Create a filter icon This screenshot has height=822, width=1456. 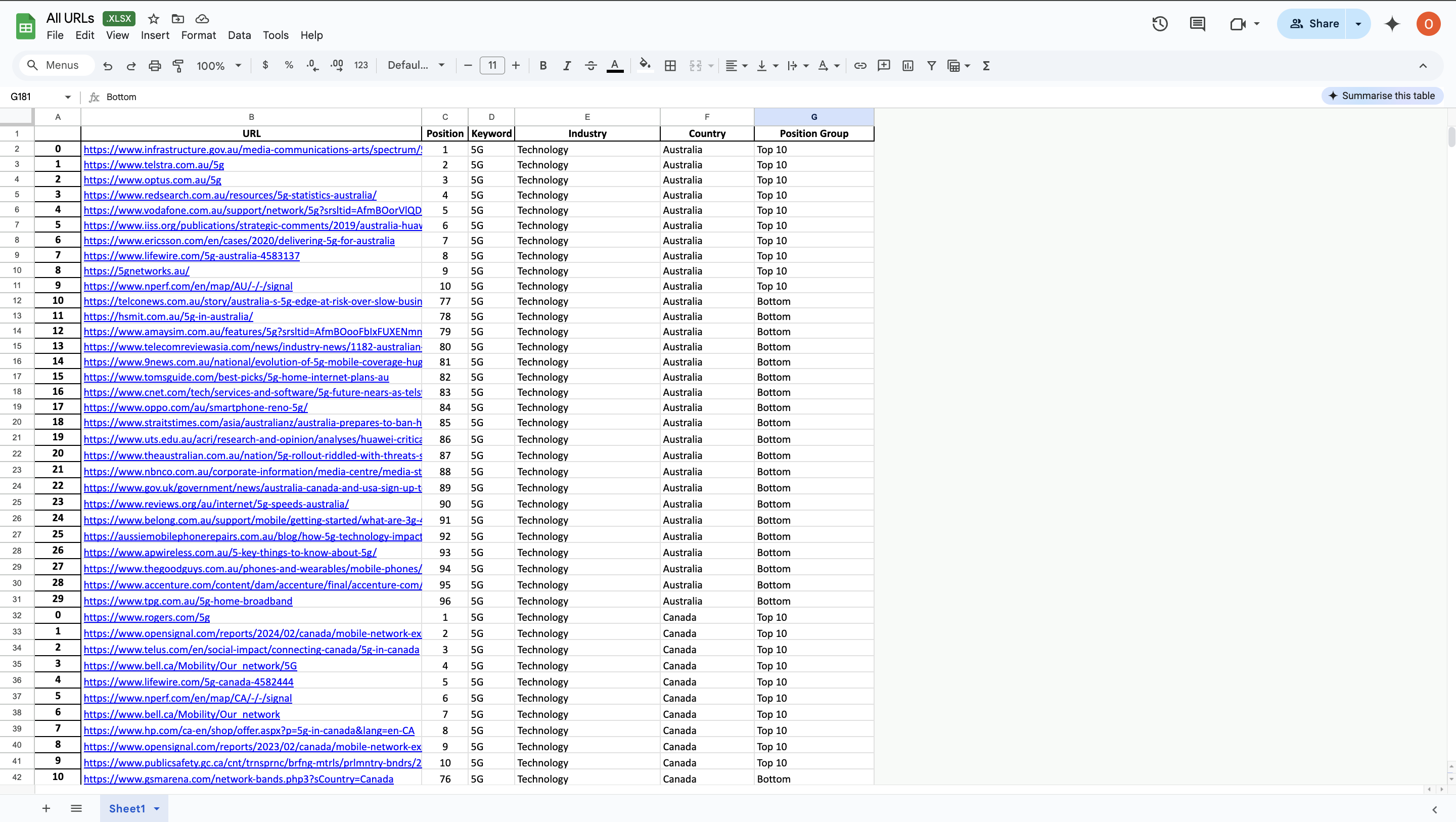click(931, 66)
